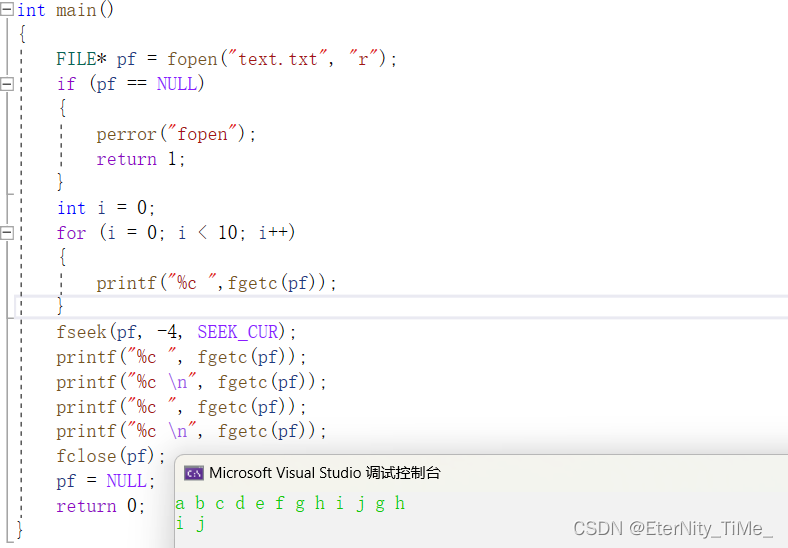Viewport: 788px width, 548px height.
Task: Click the return 0; statement
Action: click(101, 505)
